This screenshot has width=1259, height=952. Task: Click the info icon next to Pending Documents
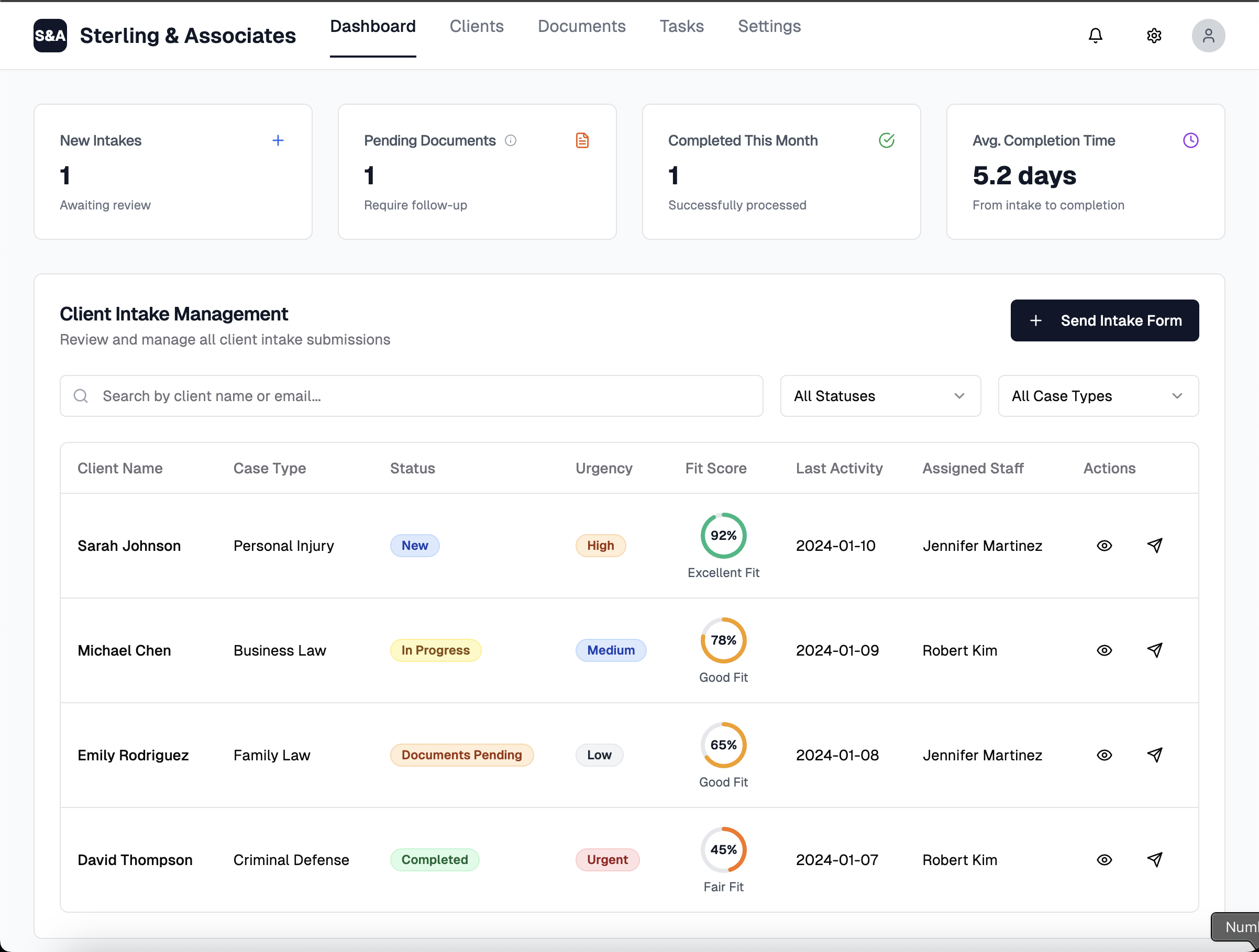pyautogui.click(x=511, y=140)
